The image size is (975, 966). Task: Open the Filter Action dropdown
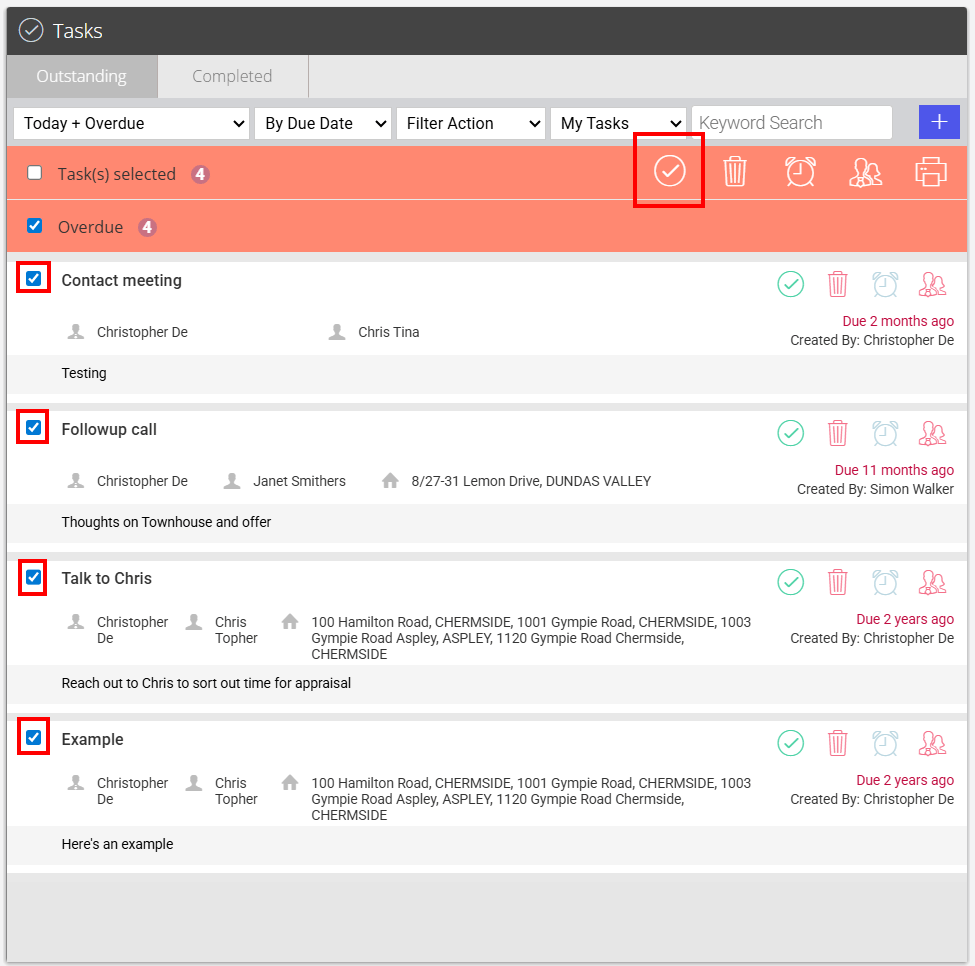pyautogui.click(x=471, y=123)
